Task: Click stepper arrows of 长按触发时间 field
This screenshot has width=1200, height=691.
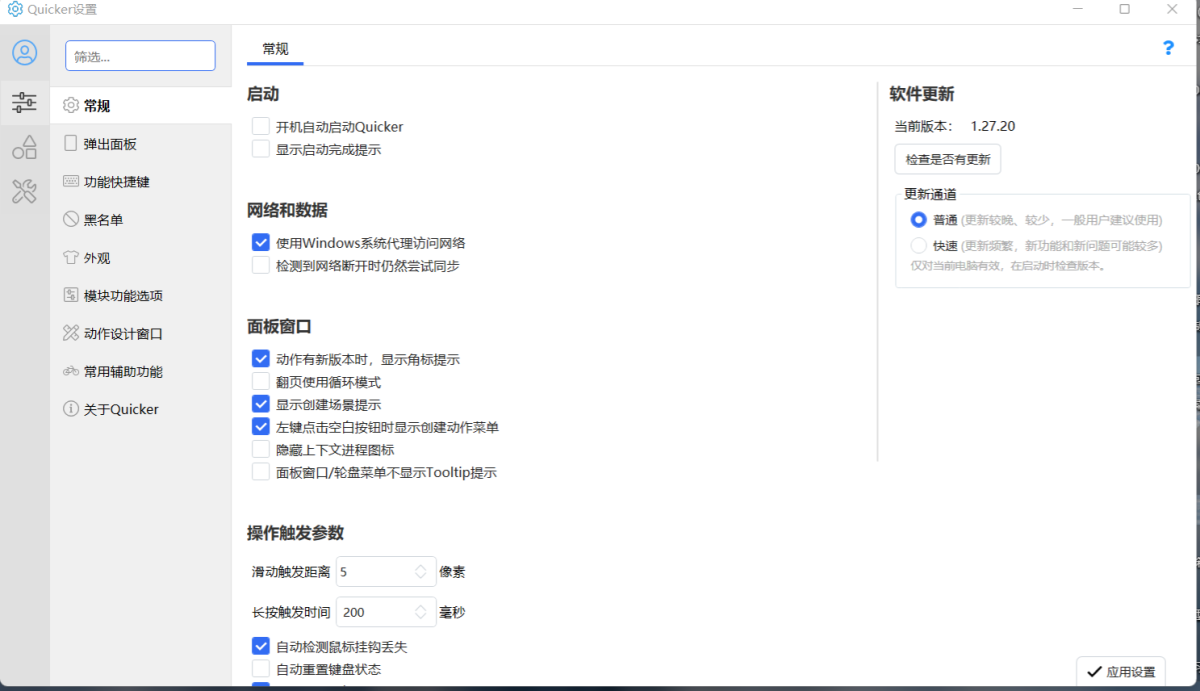Action: (421, 612)
